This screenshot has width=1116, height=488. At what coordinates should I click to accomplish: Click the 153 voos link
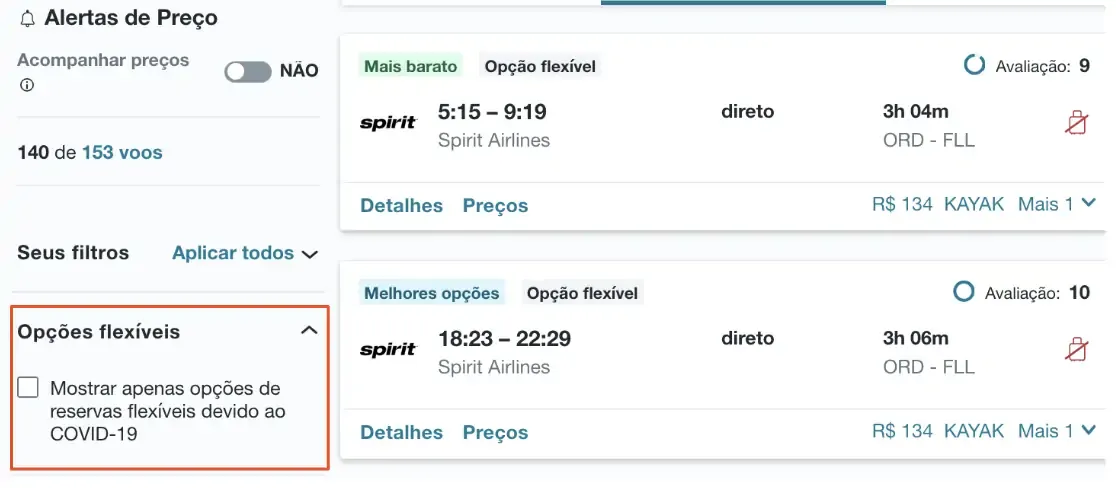click(122, 153)
